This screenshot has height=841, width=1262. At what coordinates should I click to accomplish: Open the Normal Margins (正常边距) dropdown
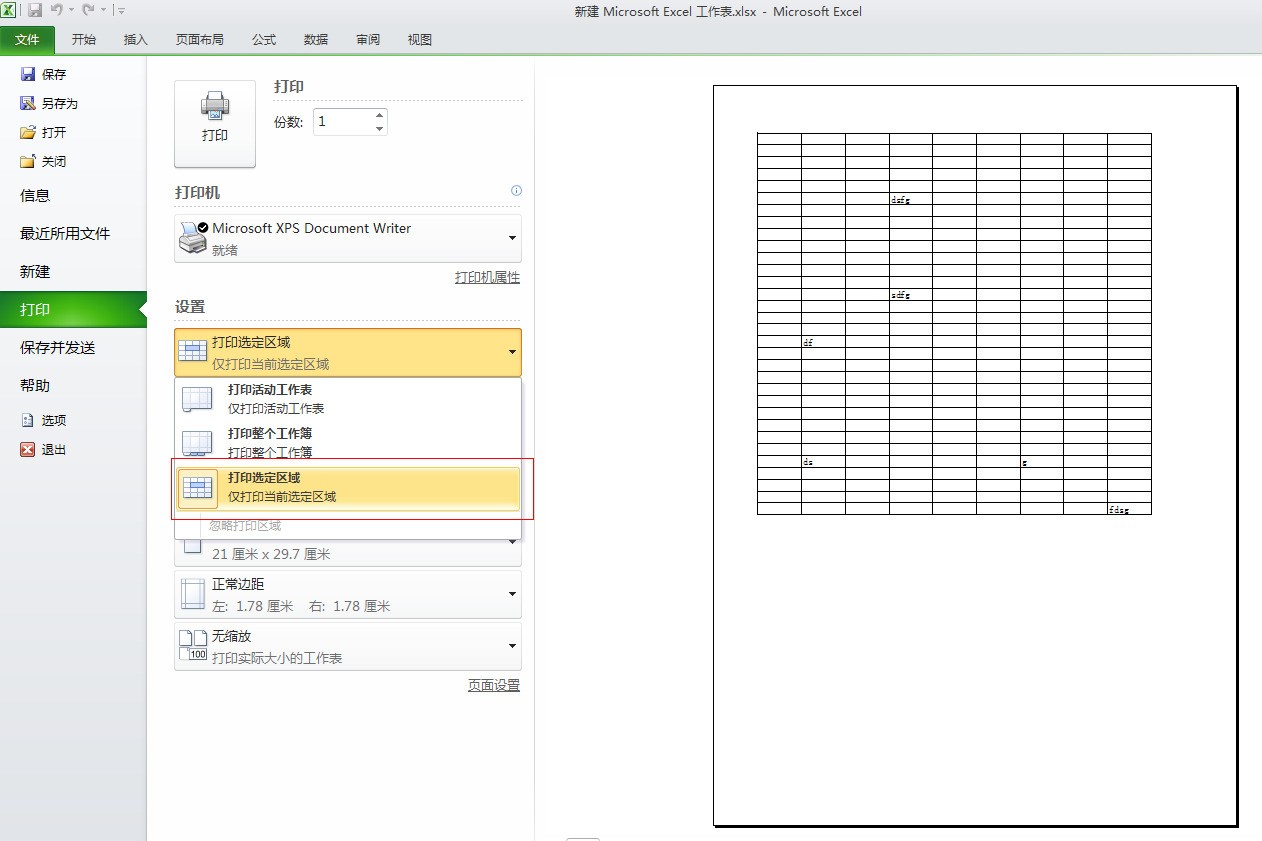[x=347, y=594]
